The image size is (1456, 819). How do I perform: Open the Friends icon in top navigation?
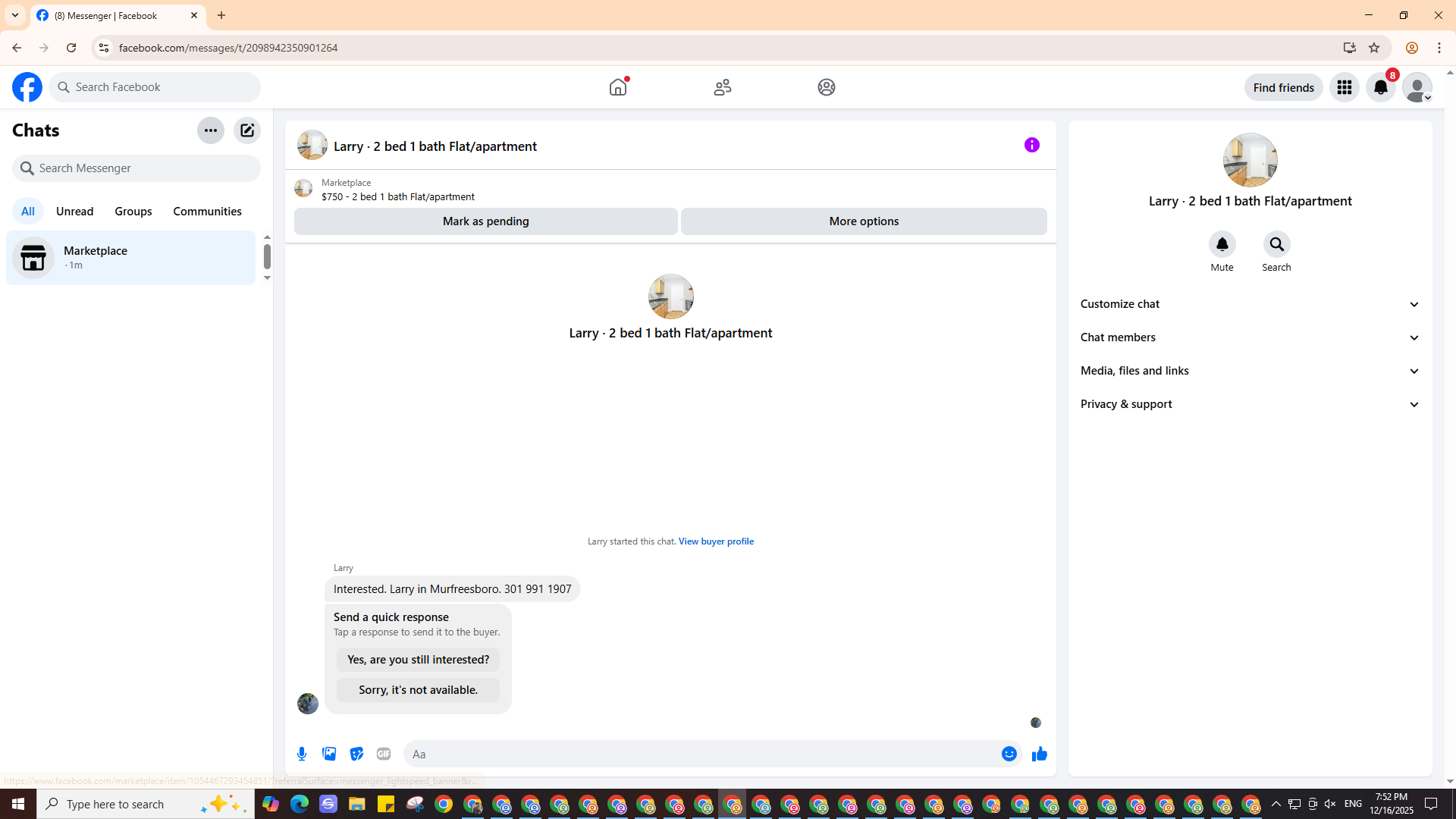coord(723,87)
